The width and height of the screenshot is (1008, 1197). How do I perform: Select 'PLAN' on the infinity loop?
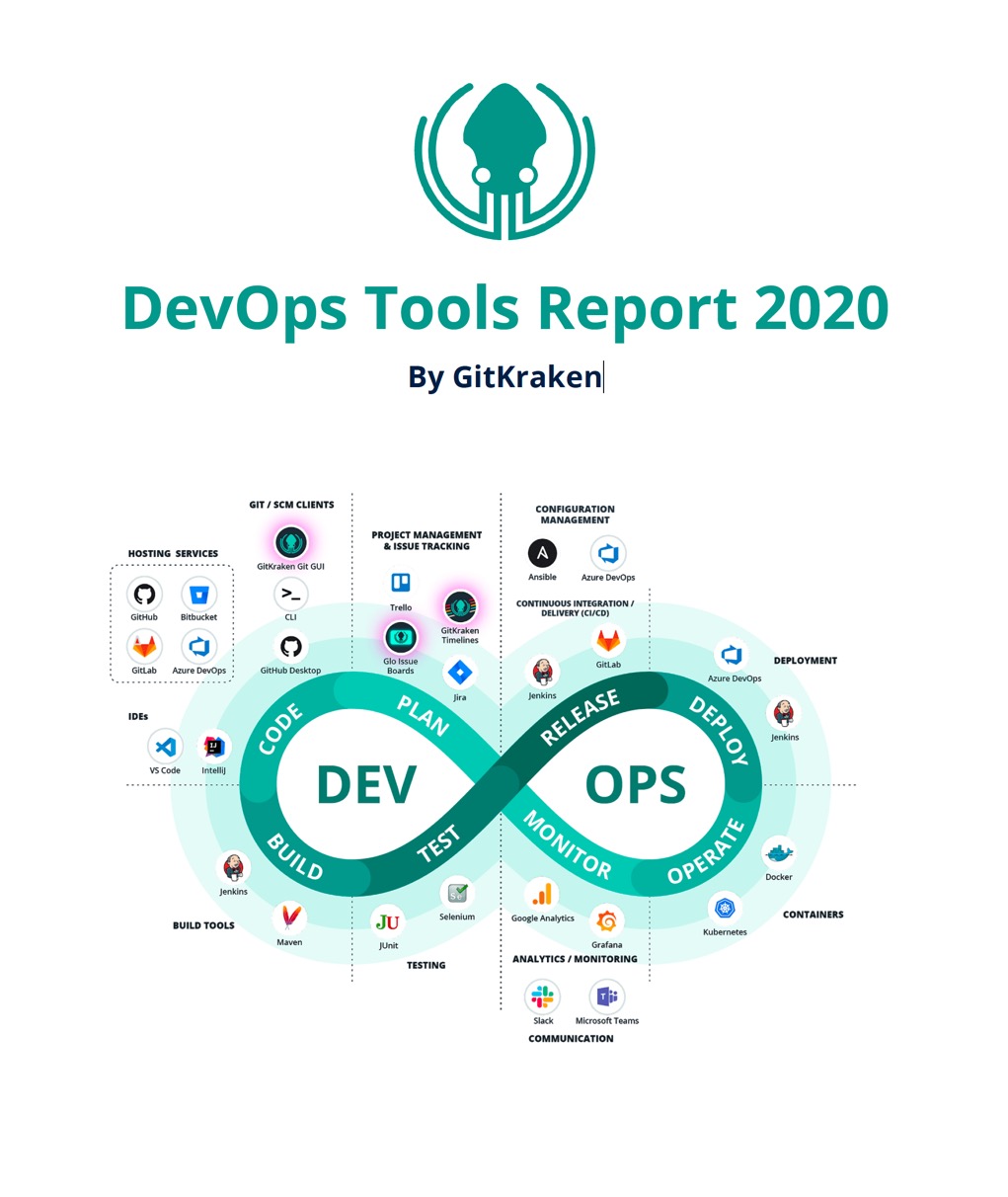pos(423,715)
